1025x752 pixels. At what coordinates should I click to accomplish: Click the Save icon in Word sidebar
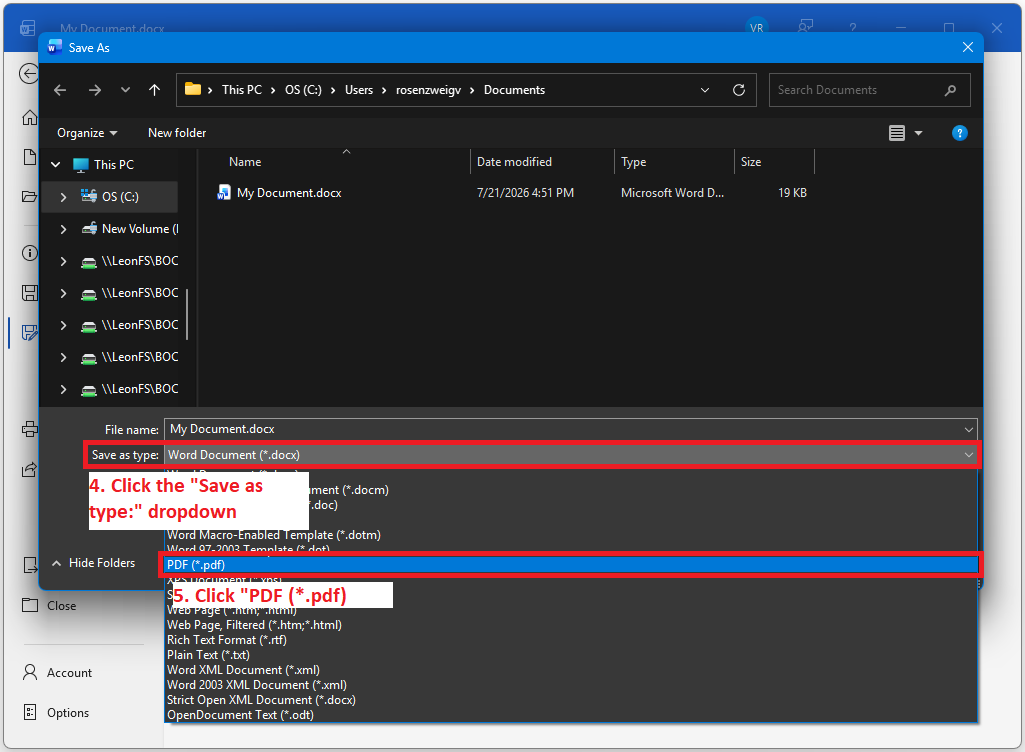point(29,293)
